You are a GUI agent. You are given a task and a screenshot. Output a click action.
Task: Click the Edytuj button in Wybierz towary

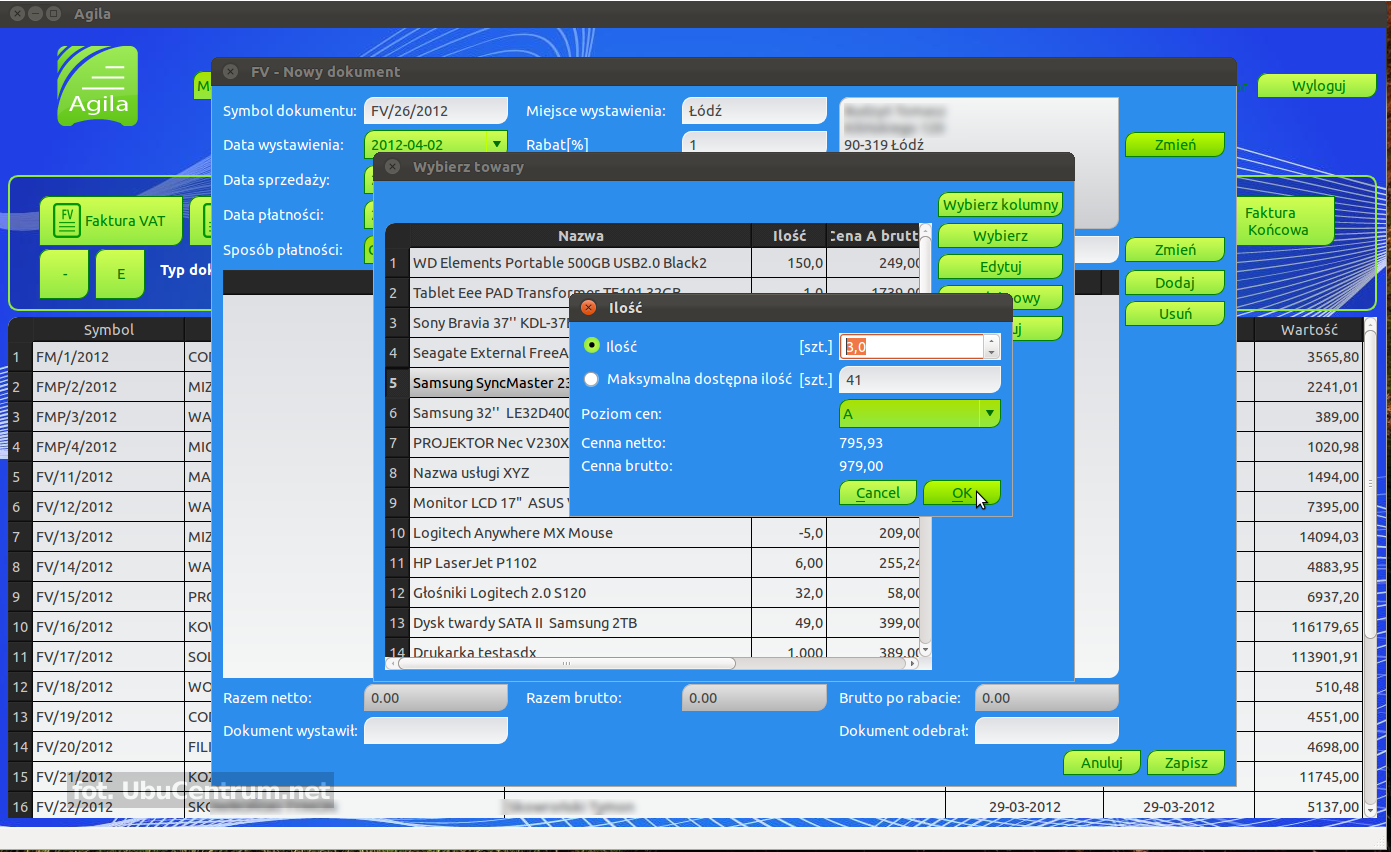click(x=1000, y=267)
